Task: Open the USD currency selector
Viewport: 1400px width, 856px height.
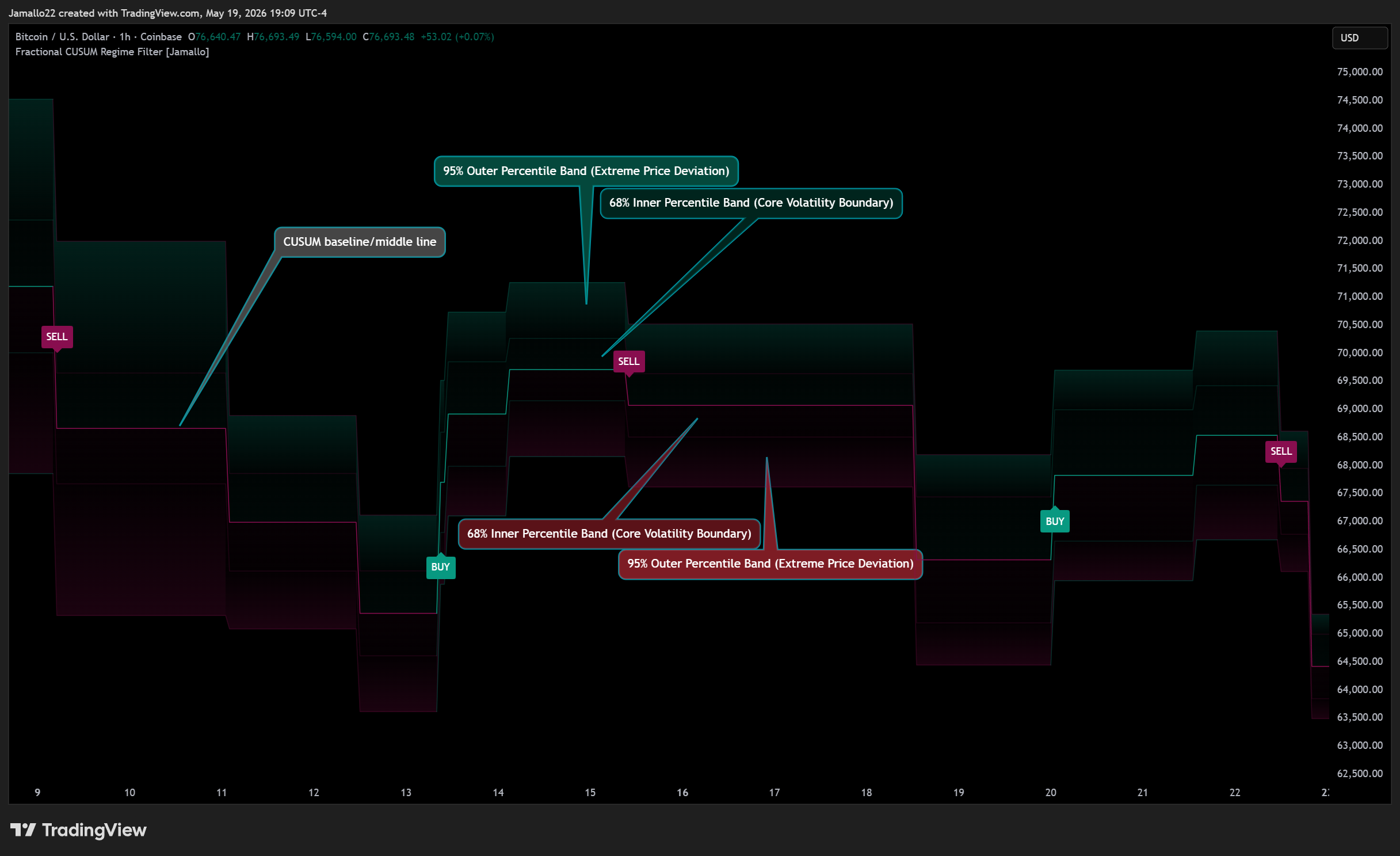Action: 1360,38
